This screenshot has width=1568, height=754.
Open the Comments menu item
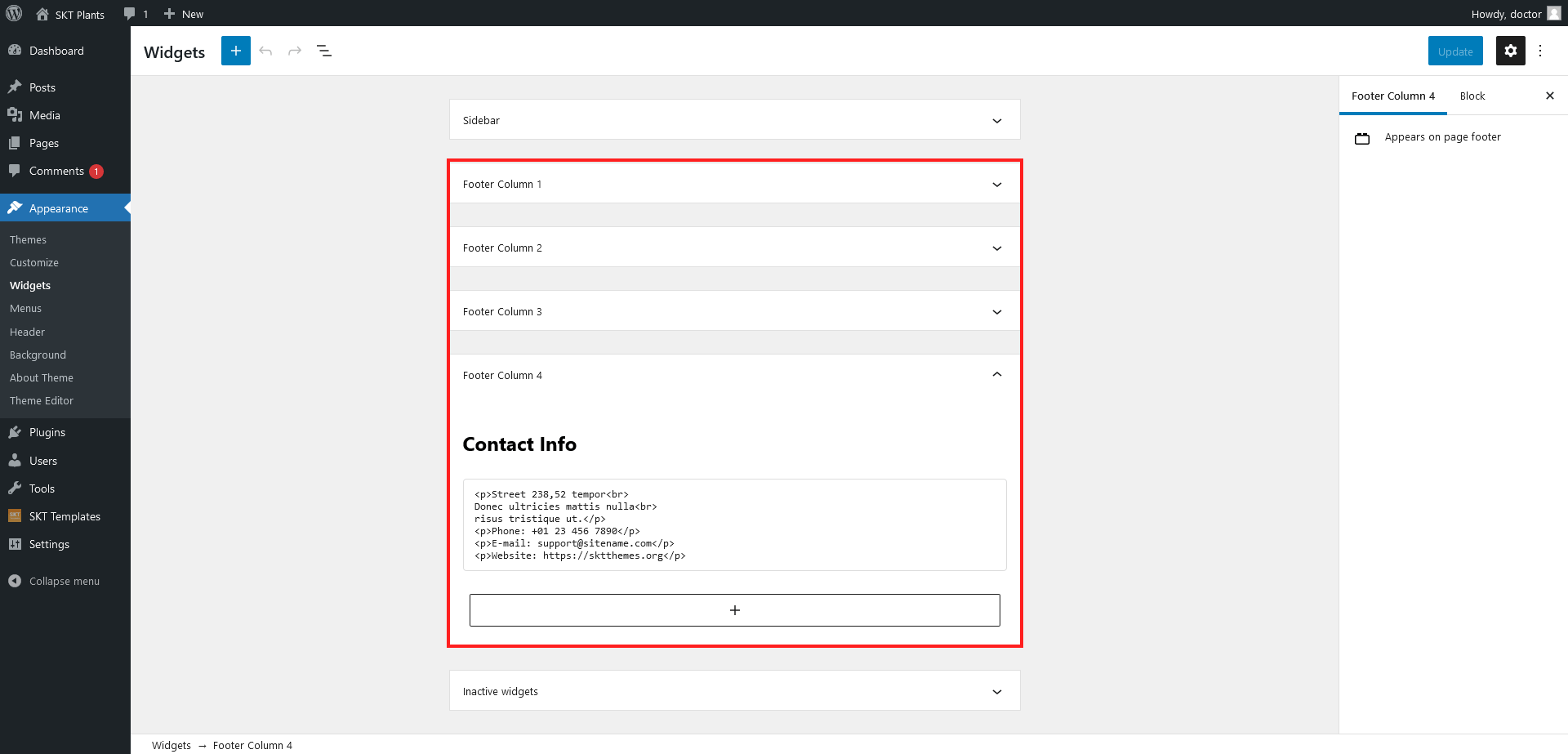tap(56, 171)
